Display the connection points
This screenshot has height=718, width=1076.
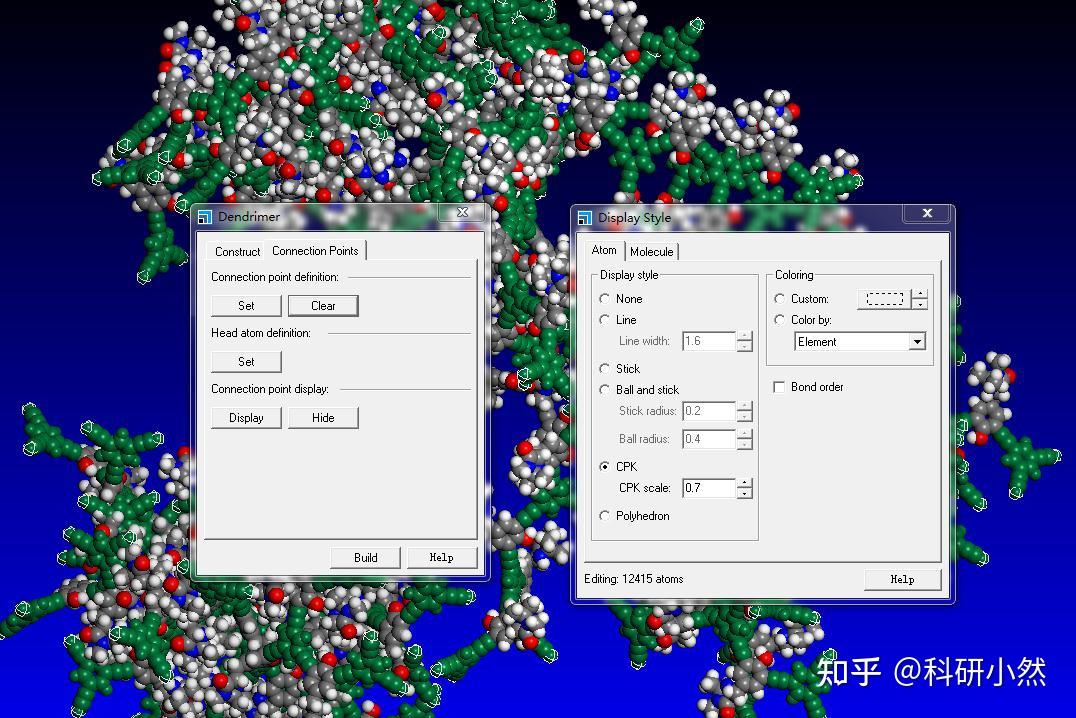246,417
